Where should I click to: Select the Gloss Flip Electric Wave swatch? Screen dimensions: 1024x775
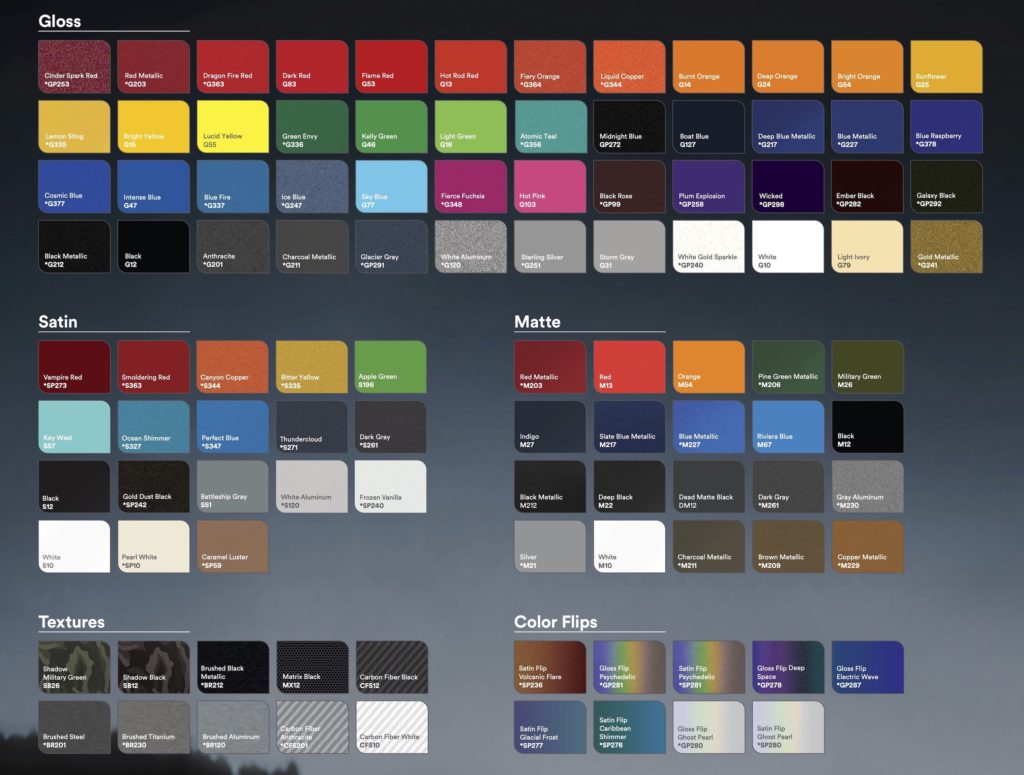tap(867, 667)
